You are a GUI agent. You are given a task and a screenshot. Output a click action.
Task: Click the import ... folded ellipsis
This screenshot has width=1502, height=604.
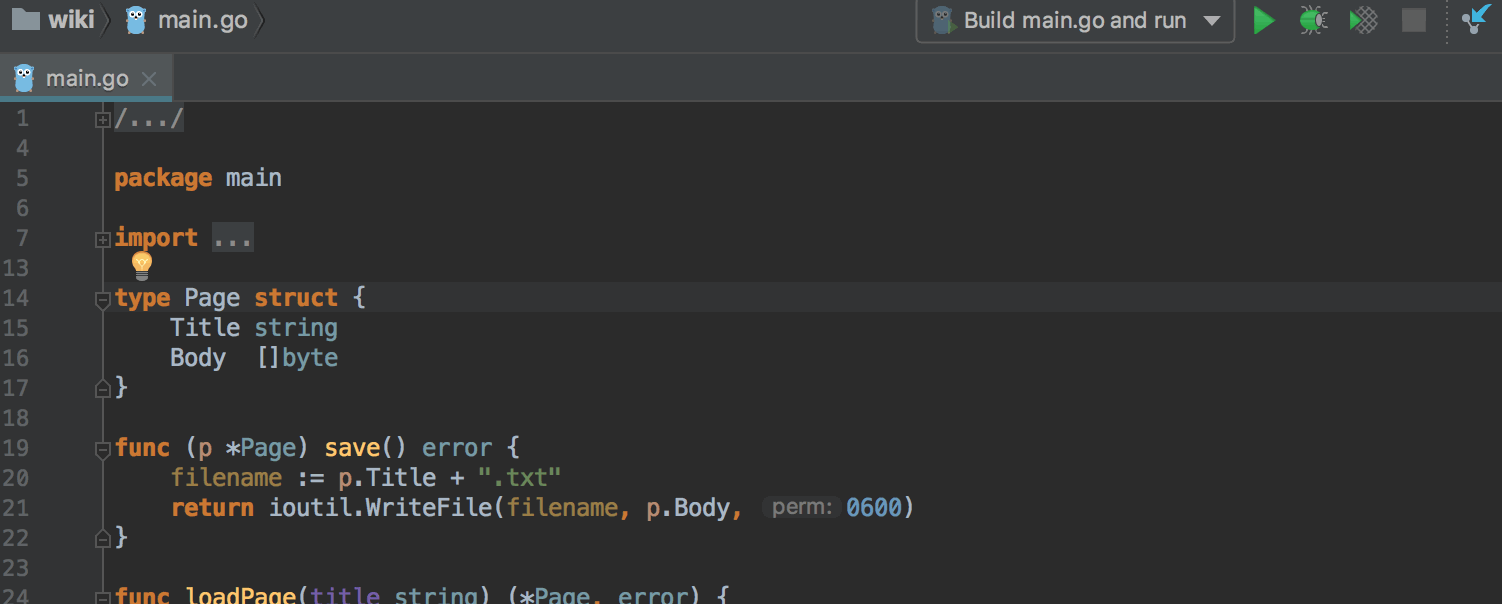233,238
